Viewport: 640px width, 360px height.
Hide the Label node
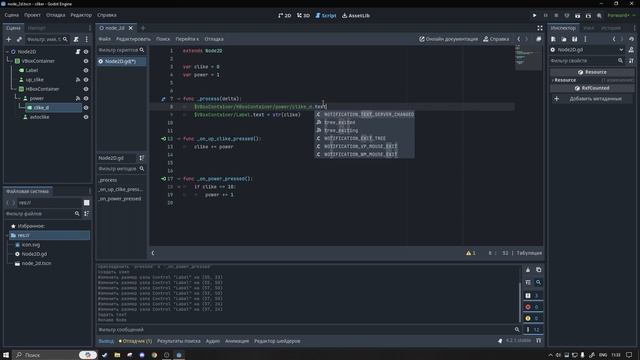point(86,70)
